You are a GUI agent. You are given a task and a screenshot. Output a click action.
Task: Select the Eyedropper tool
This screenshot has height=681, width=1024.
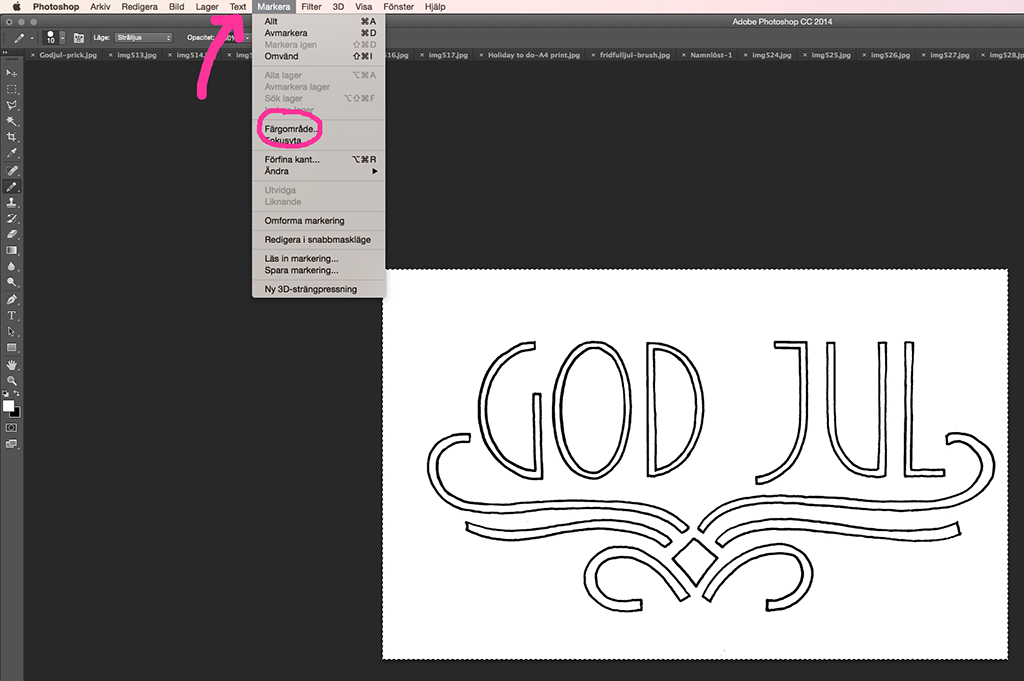pos(12,153)
